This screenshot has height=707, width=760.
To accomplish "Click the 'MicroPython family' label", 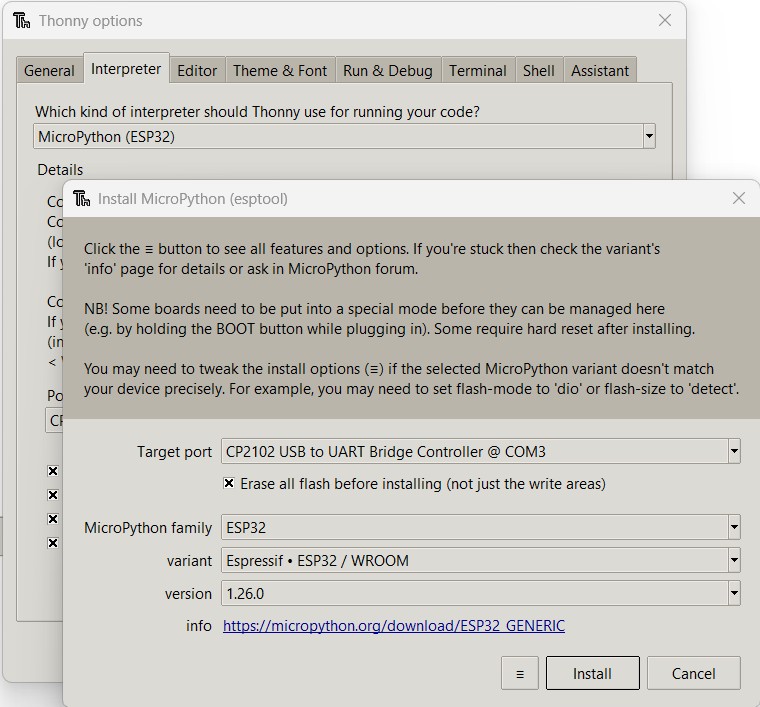I will (148, 528).
